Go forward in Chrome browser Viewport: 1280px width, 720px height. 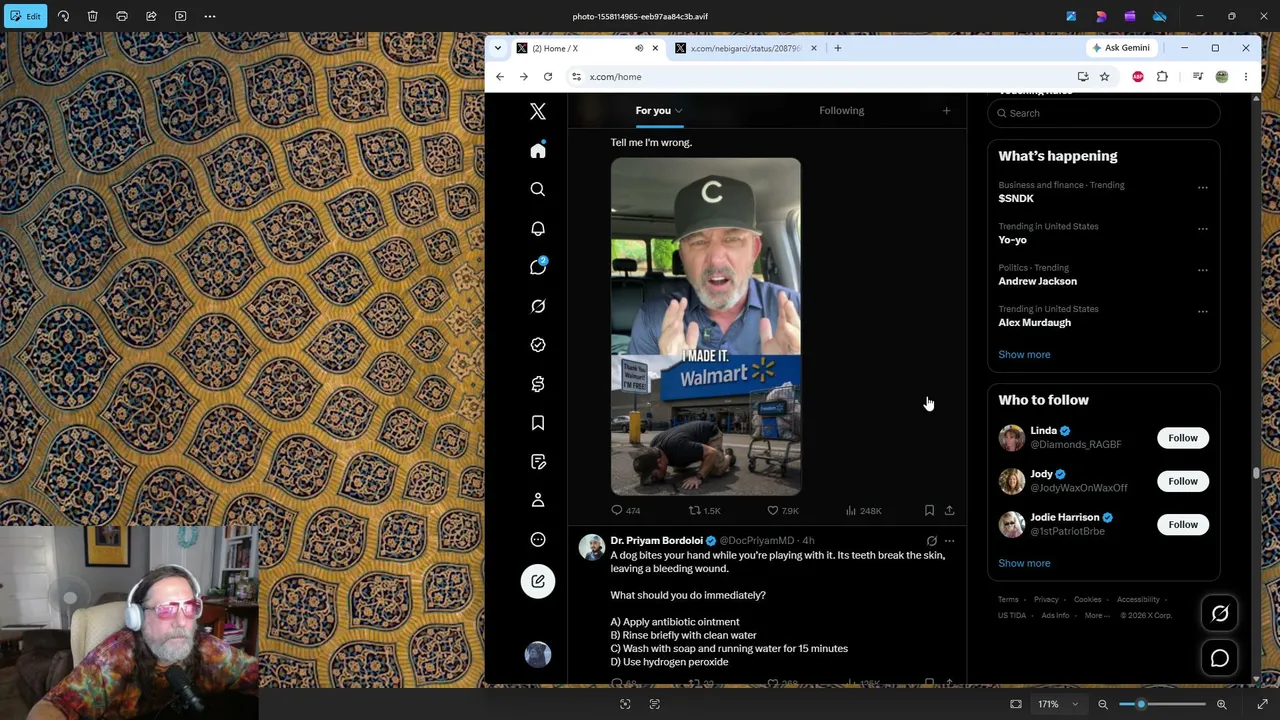click(x=524, y=77)
